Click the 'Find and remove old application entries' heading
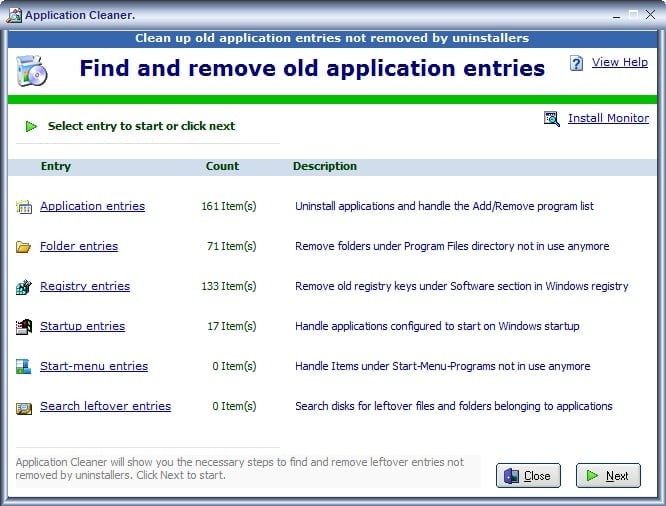The image size is (666, 506). [312, 68]
